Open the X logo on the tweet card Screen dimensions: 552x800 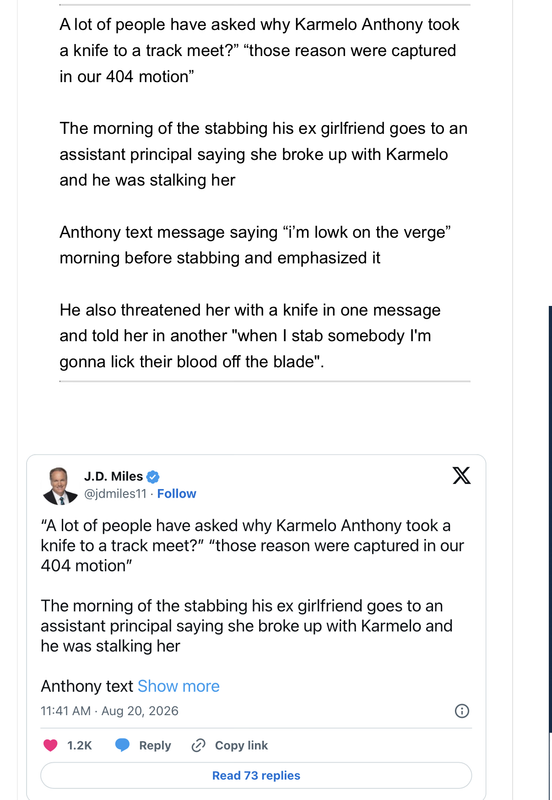462,476
